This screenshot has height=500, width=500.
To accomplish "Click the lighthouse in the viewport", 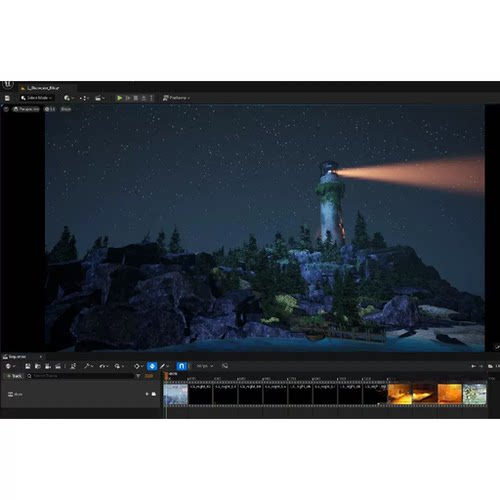I will (x=331, y=203).
